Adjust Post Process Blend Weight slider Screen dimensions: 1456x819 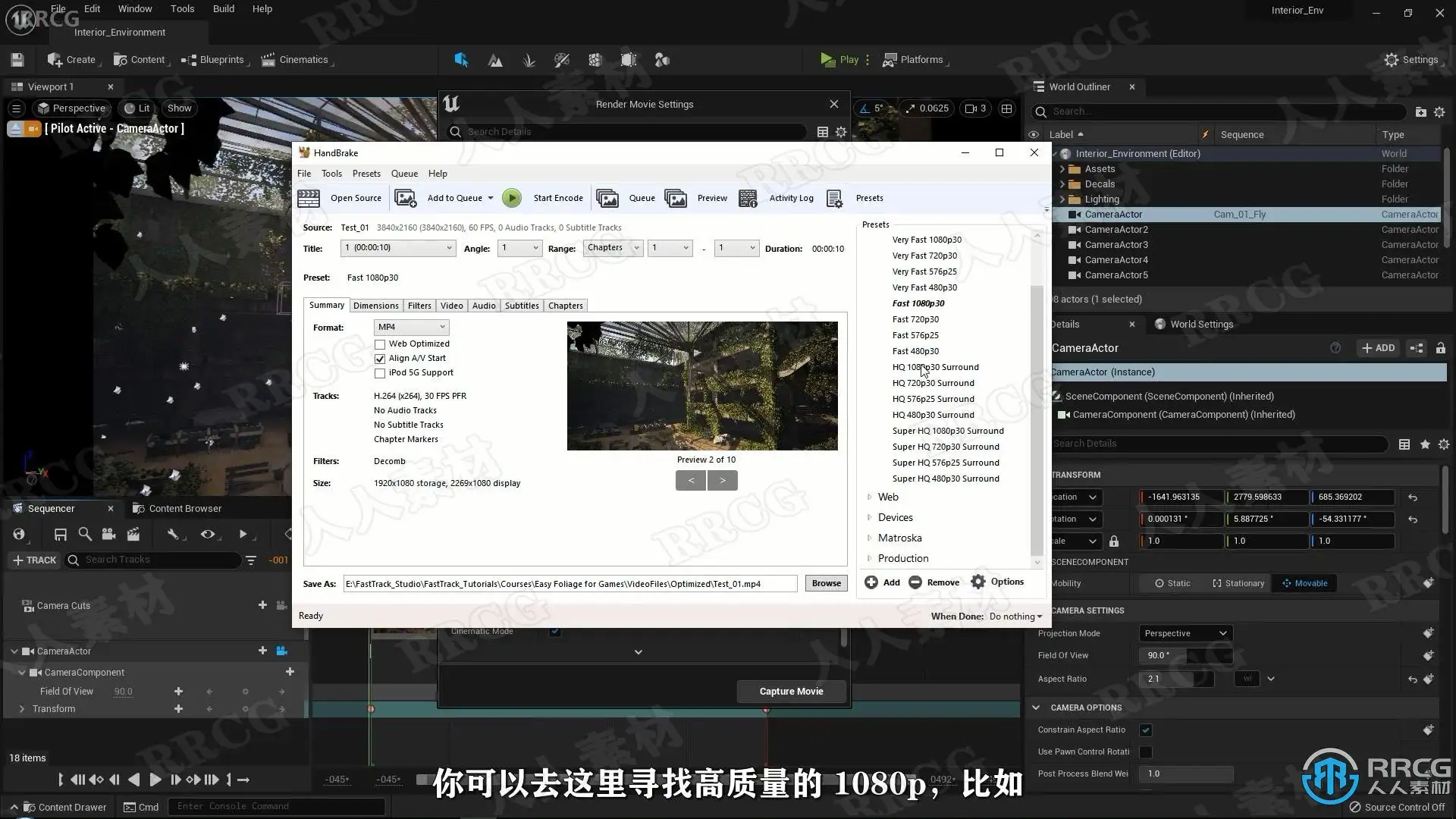1185,773
